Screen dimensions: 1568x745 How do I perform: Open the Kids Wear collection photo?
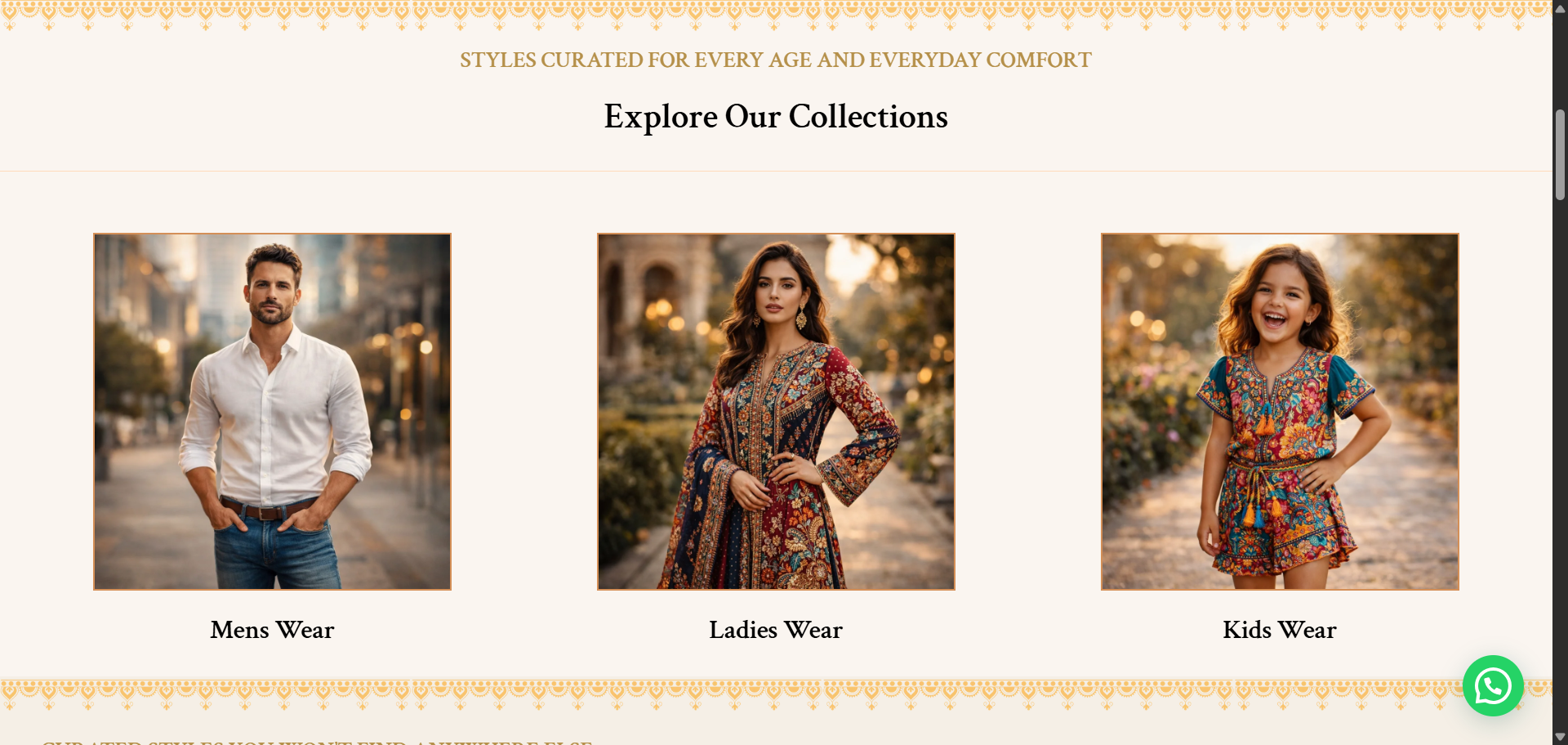pos(1280,412)
